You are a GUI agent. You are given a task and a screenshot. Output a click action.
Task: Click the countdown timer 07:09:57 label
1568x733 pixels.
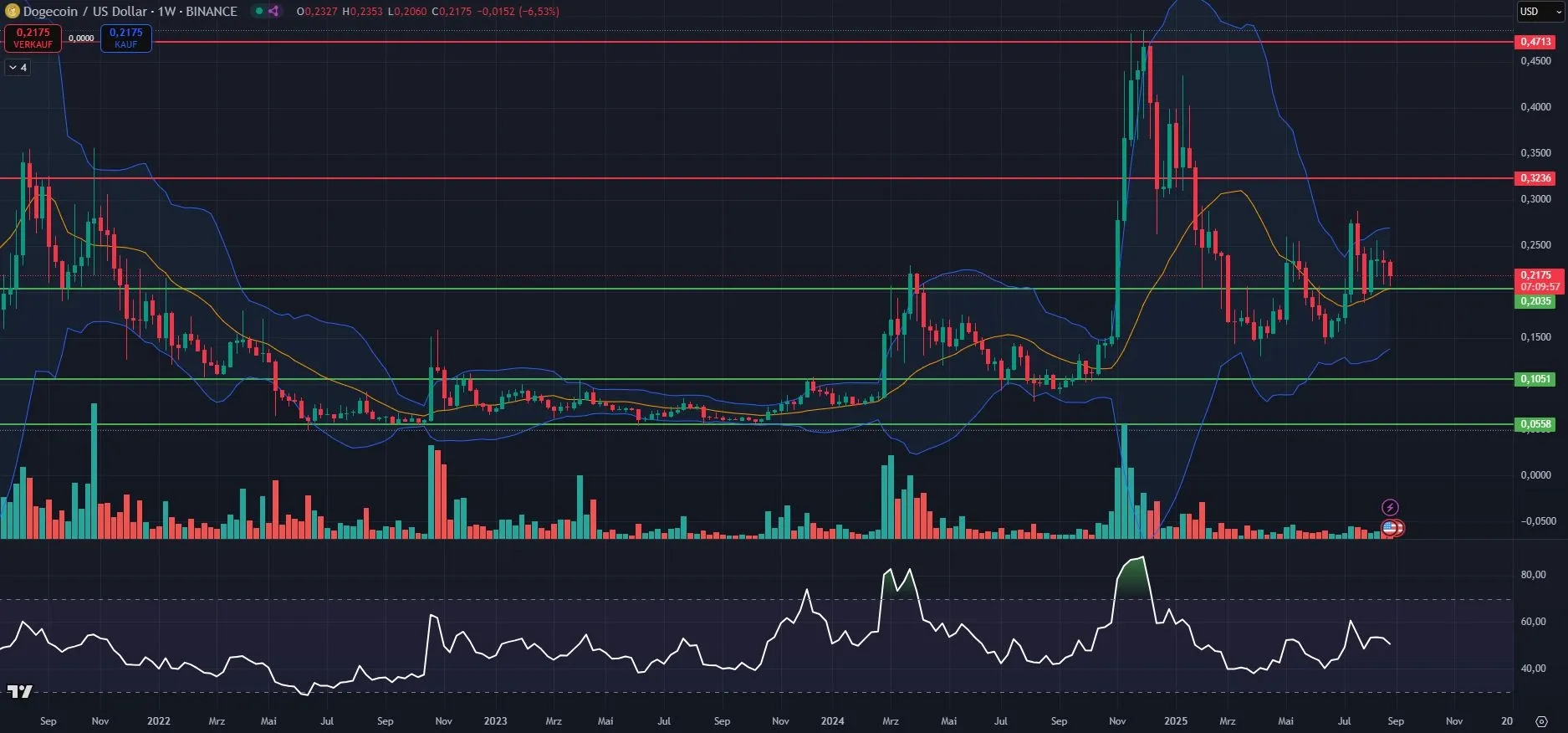(x=1540, y=286)
